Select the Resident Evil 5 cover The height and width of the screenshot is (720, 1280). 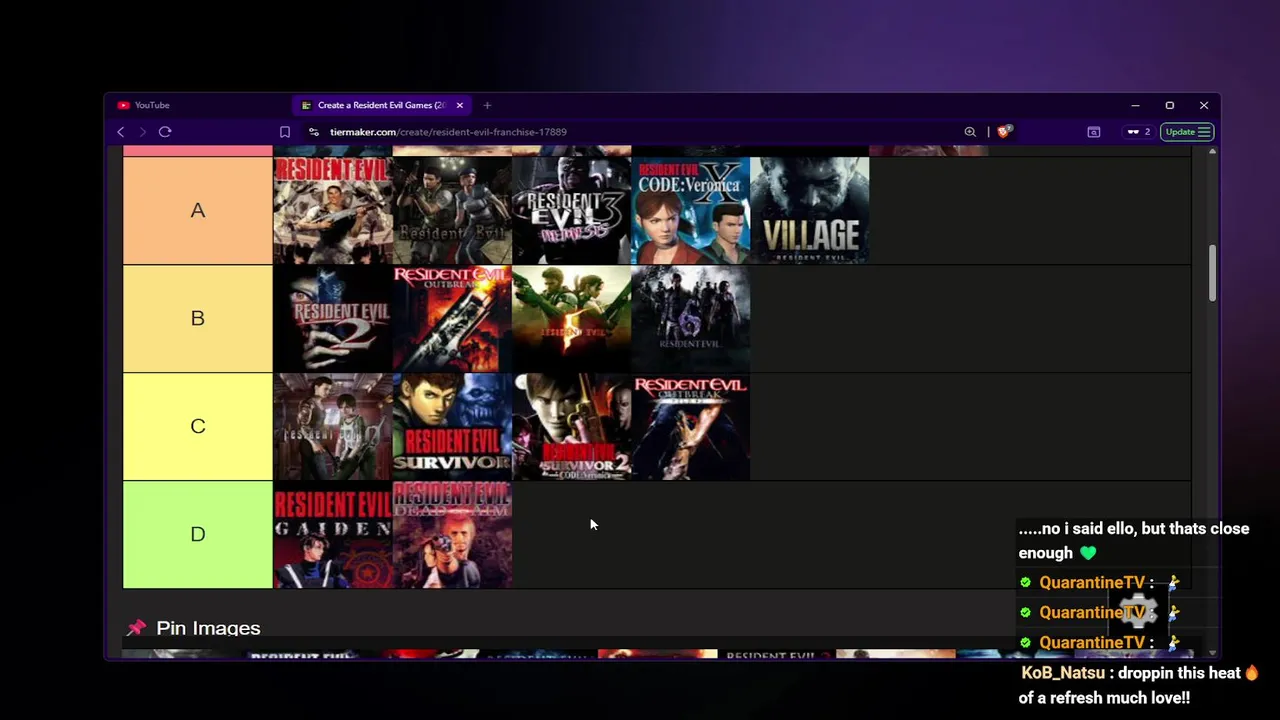pos(571,318)
